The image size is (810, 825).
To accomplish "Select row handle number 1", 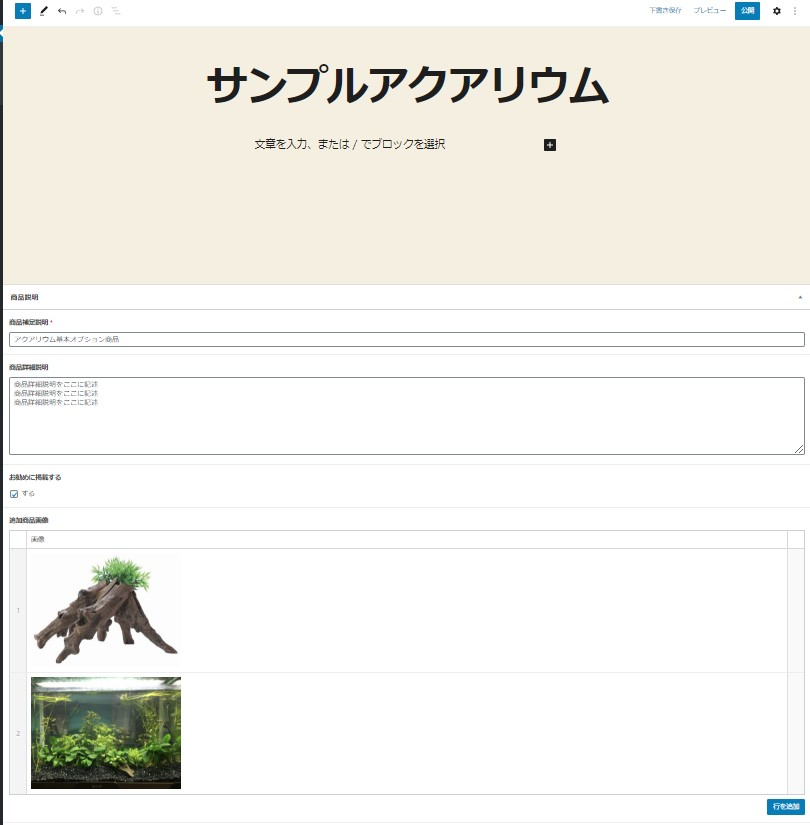I will [18, 610].
